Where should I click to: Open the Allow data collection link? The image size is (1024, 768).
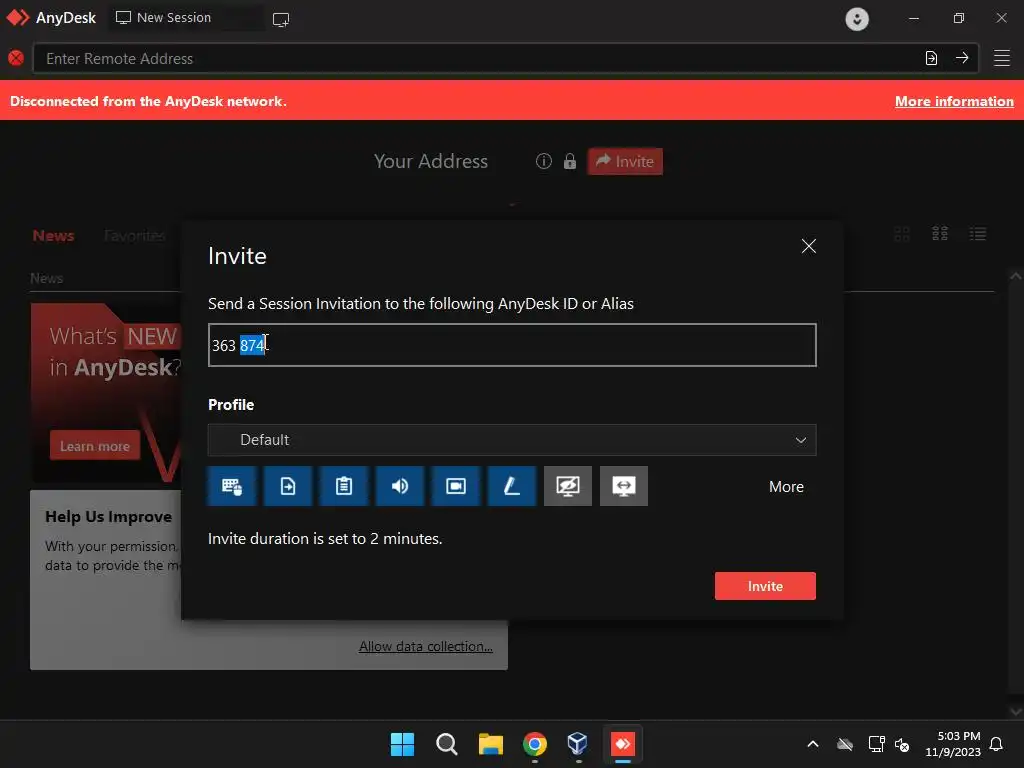[x=426, y=647]
